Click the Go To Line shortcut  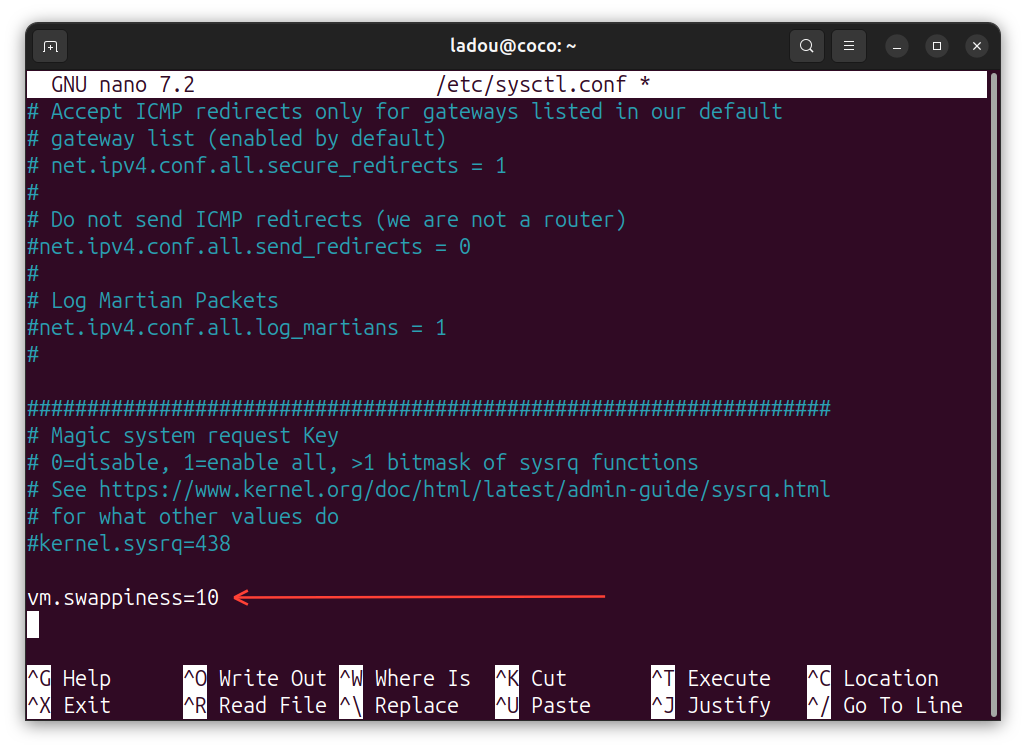click(902, 705)
